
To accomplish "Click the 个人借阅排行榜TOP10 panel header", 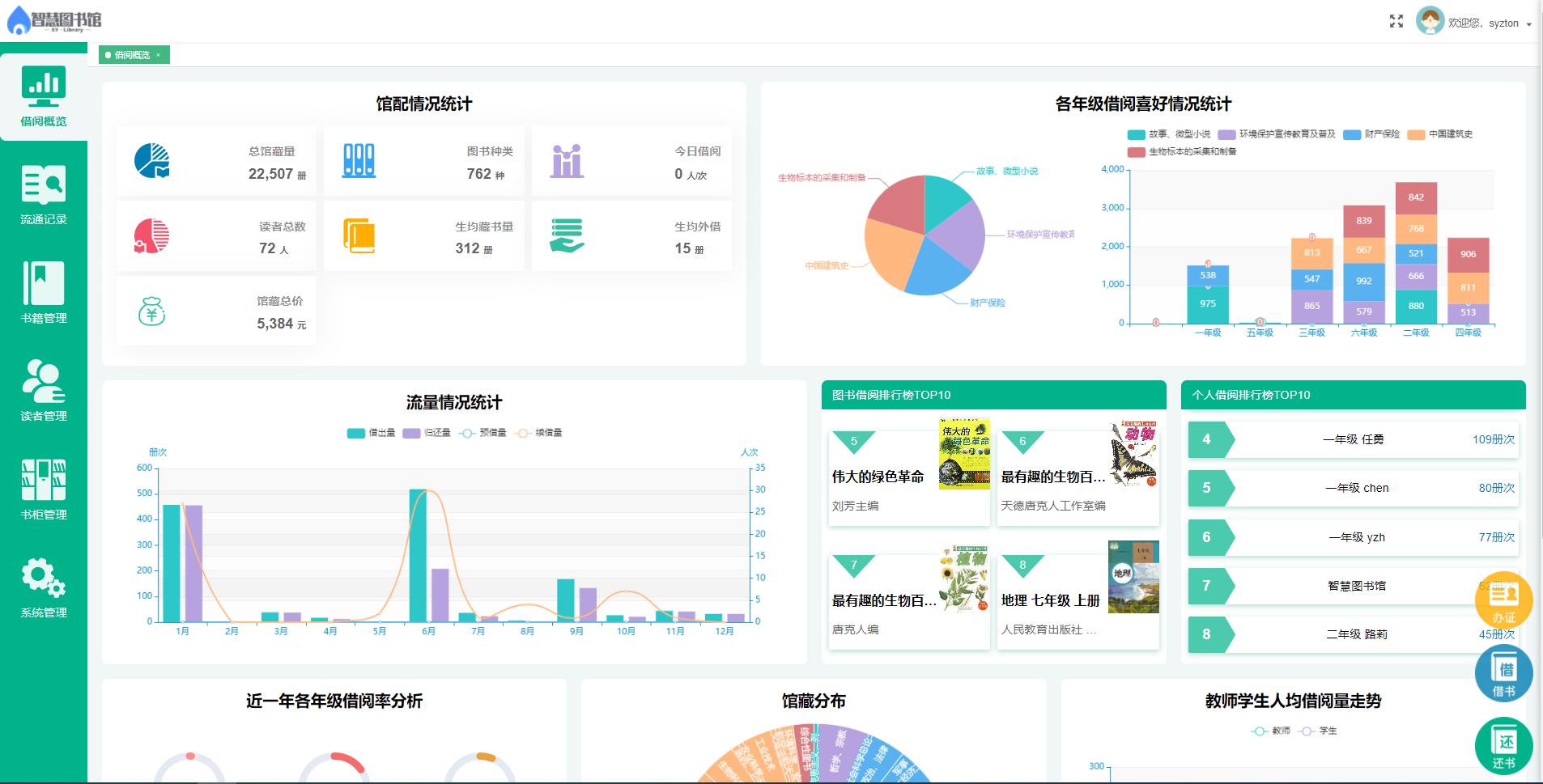I will (1354, 395).
